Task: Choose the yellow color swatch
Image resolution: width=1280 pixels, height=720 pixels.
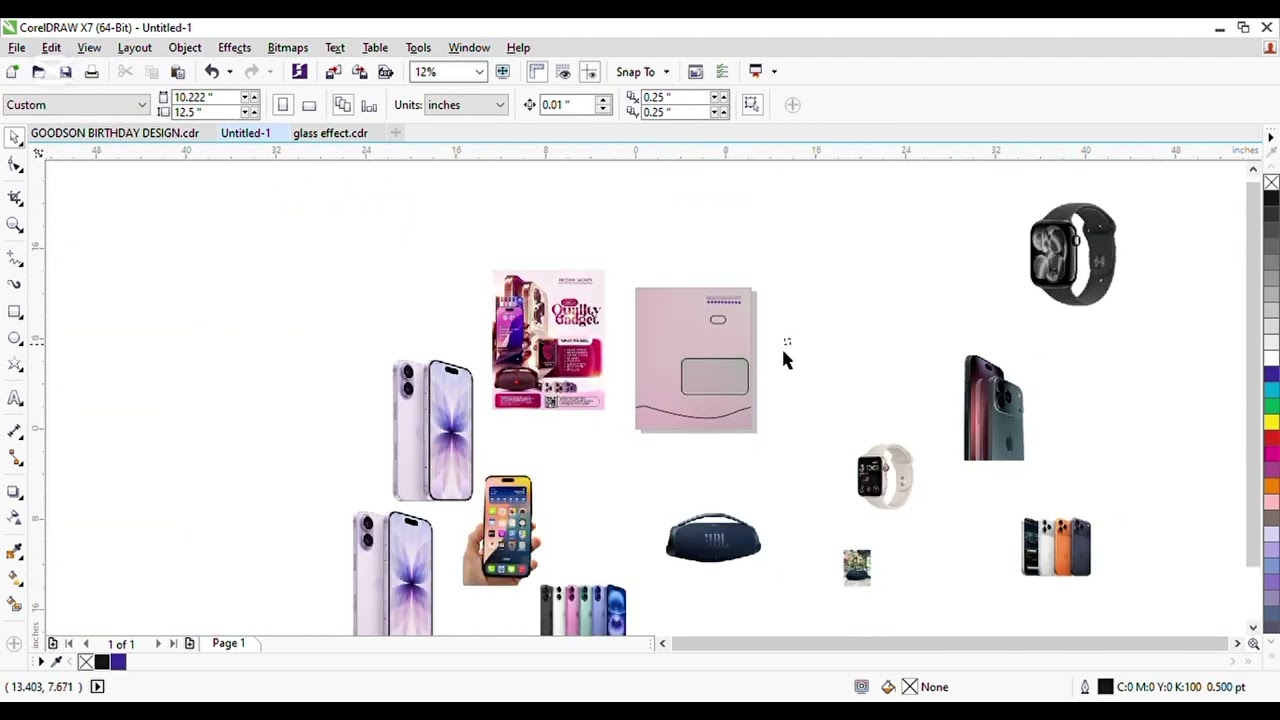Action: (1271, 422)
